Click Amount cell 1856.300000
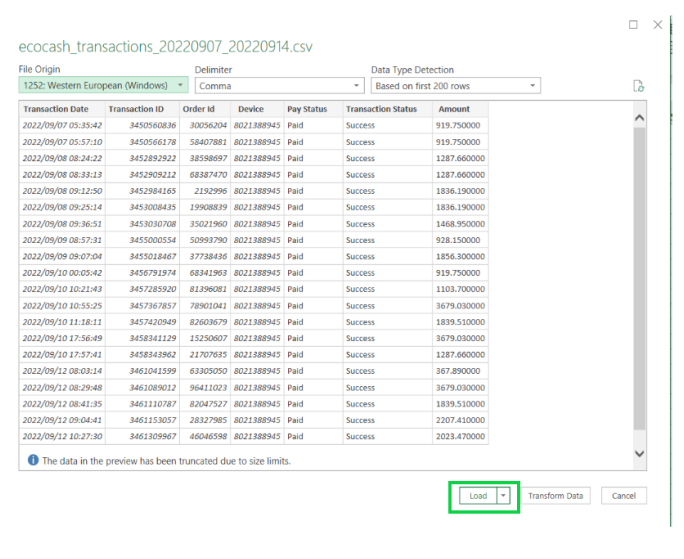This screenshot has width=684, height=559. (x=460, y=256)
